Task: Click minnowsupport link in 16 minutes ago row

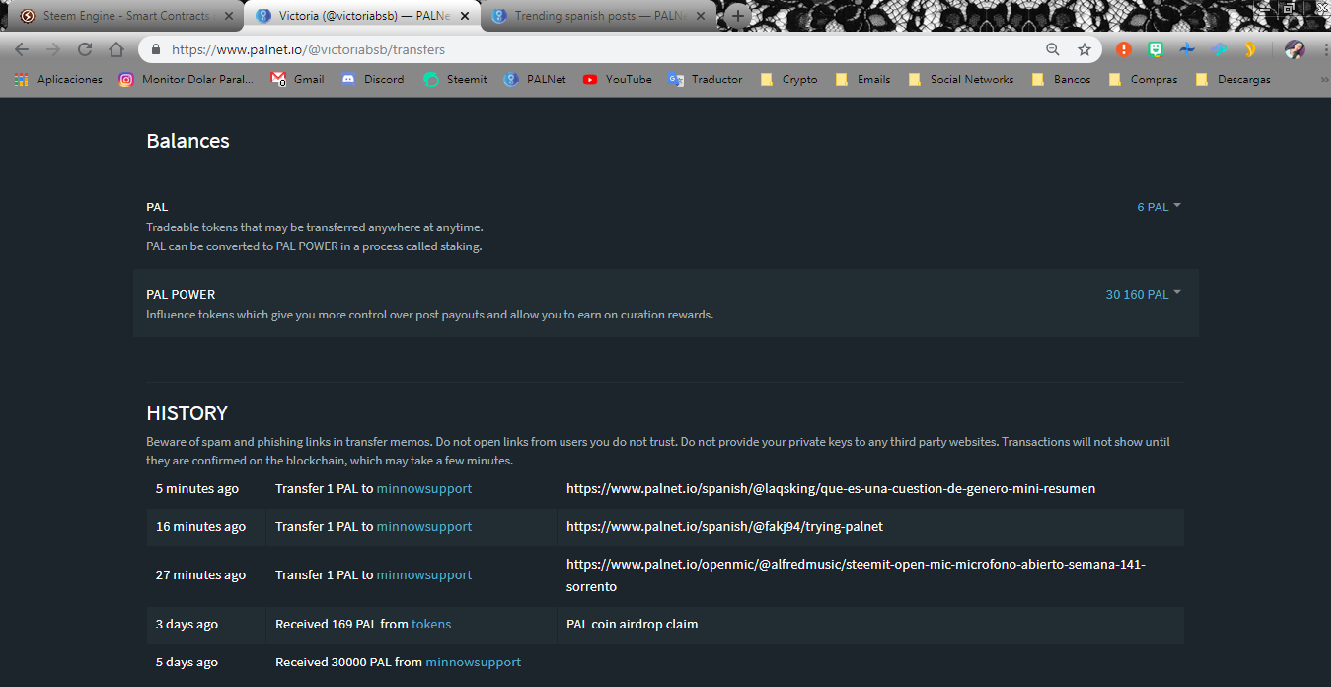Action: (x=424, y=527)
